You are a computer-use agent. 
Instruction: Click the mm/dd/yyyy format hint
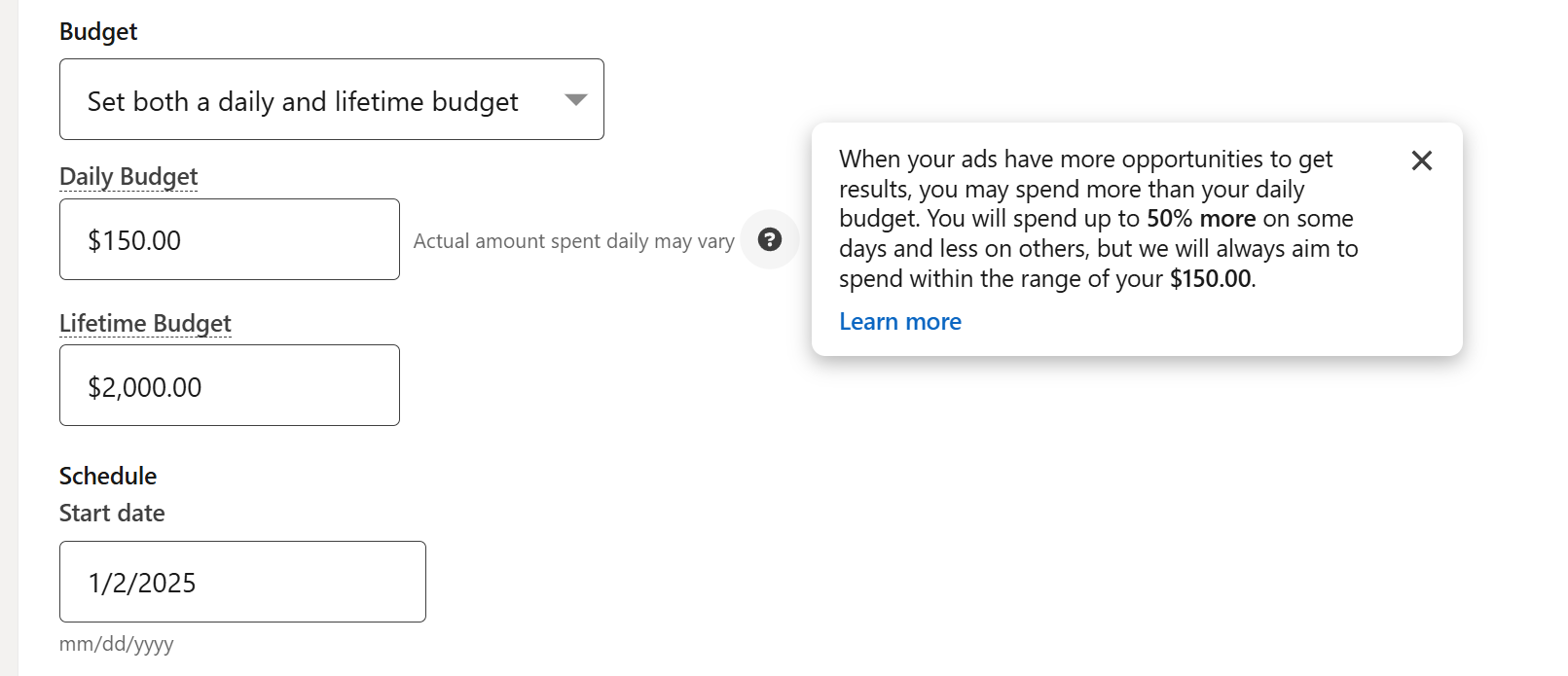(x=117, y=644)
